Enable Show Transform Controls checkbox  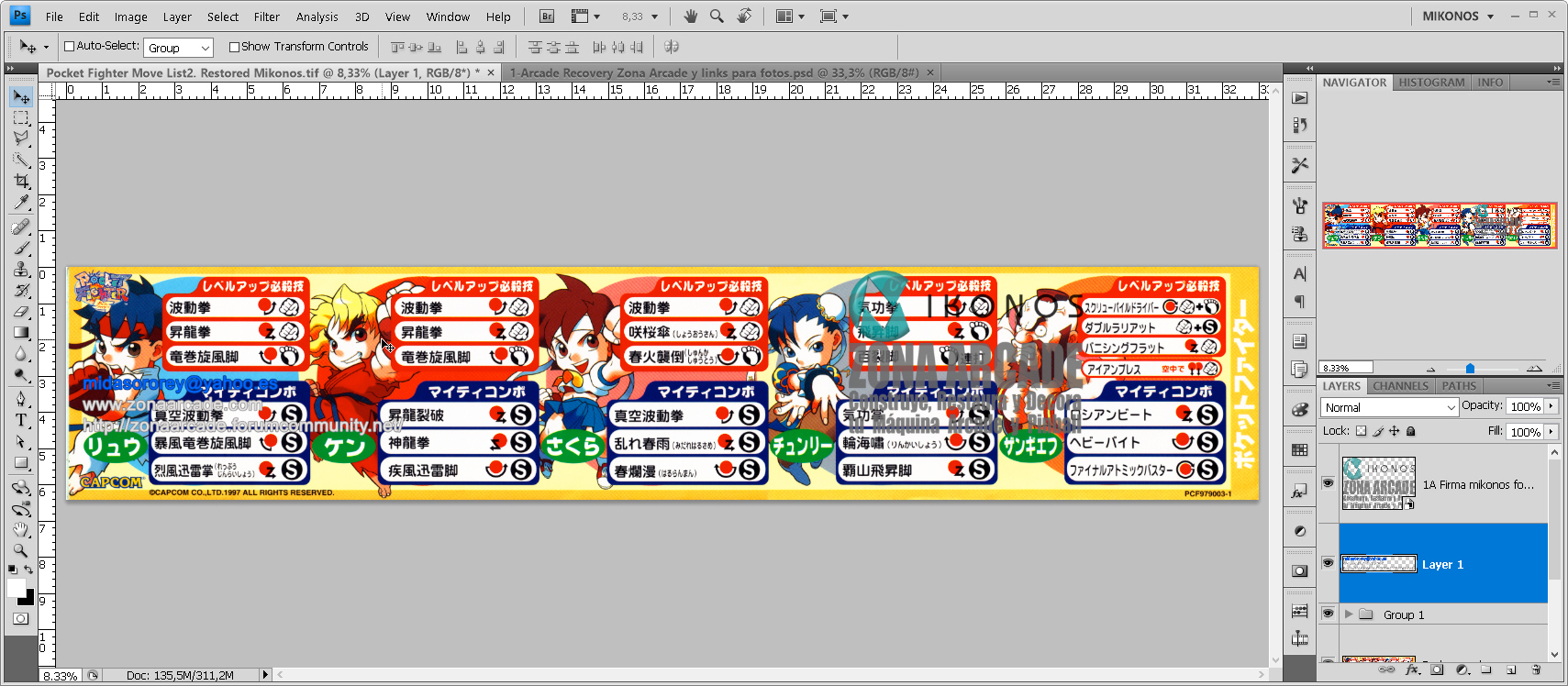pos(234,47)
